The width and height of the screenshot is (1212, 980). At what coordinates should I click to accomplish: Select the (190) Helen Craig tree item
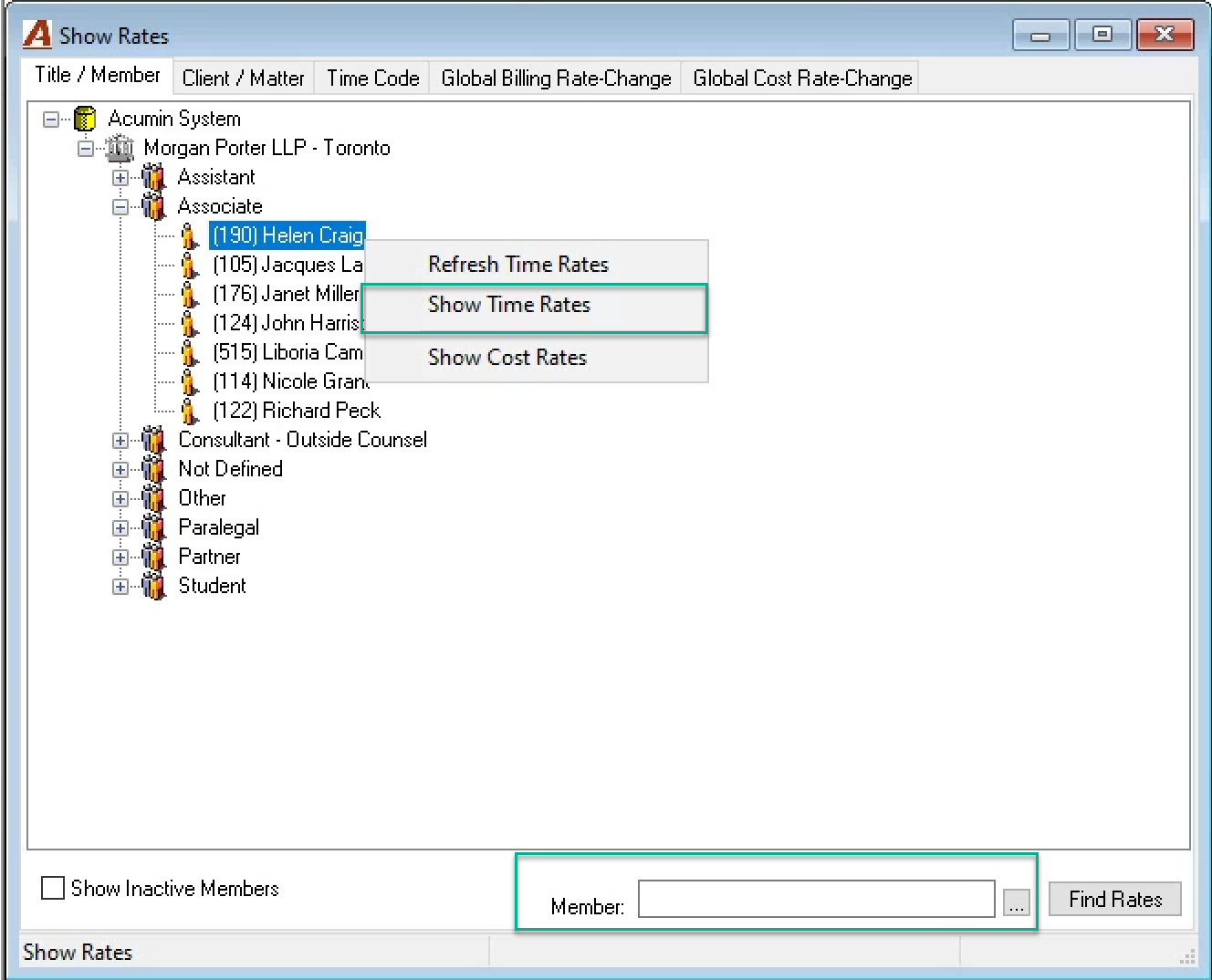point(287,236)
